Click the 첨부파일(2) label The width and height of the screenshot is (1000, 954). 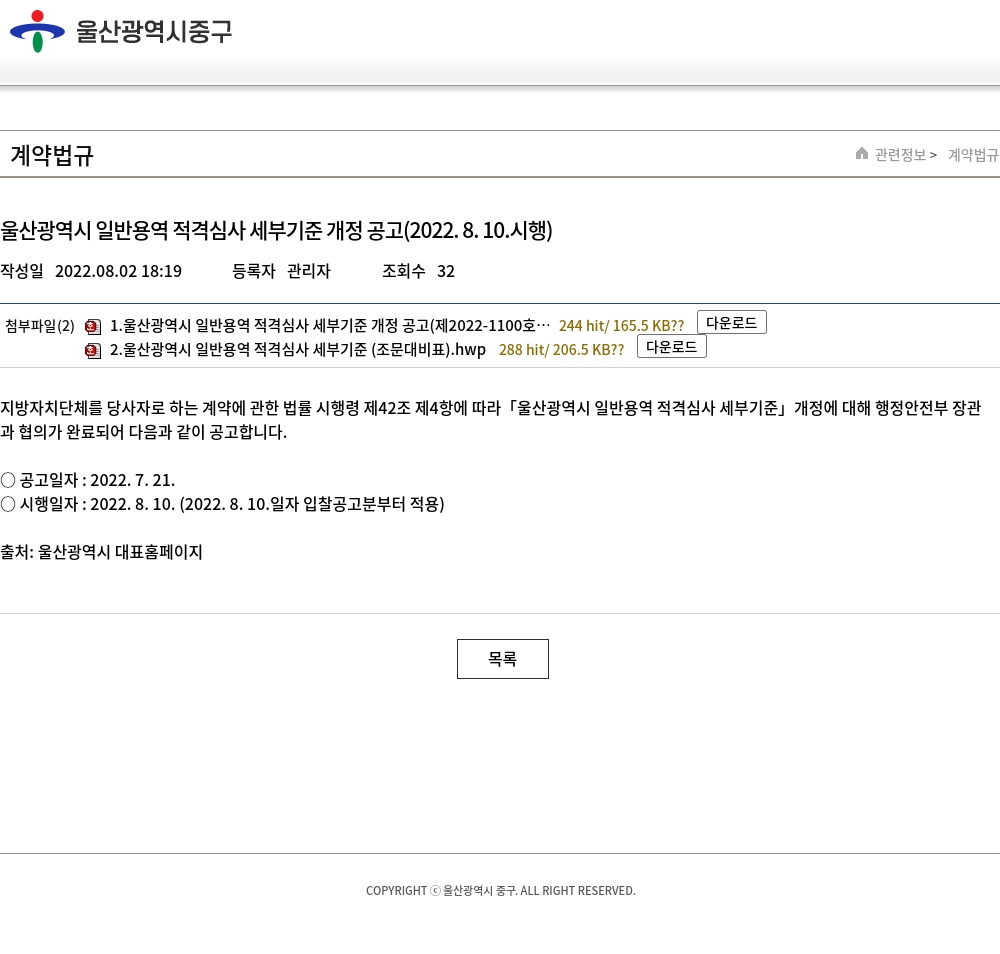tap(40, 325)
